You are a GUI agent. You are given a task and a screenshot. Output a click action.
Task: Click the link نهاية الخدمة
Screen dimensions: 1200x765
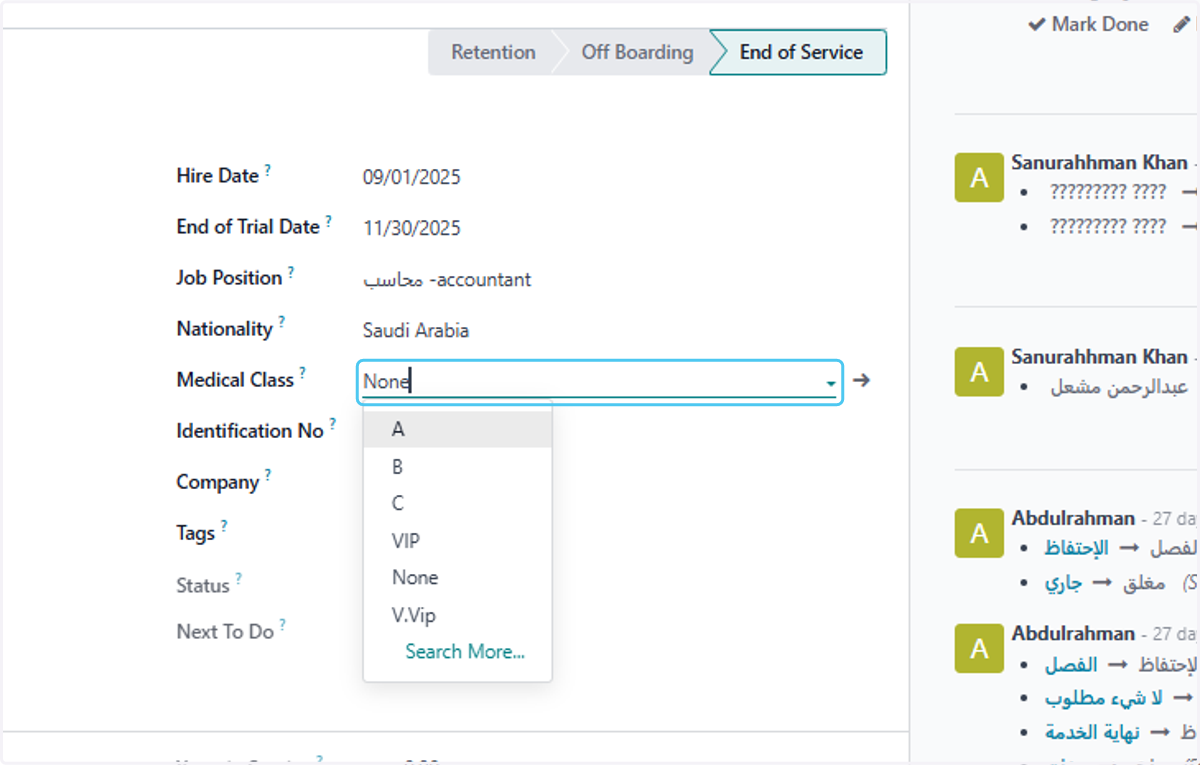pos(1092,732)
